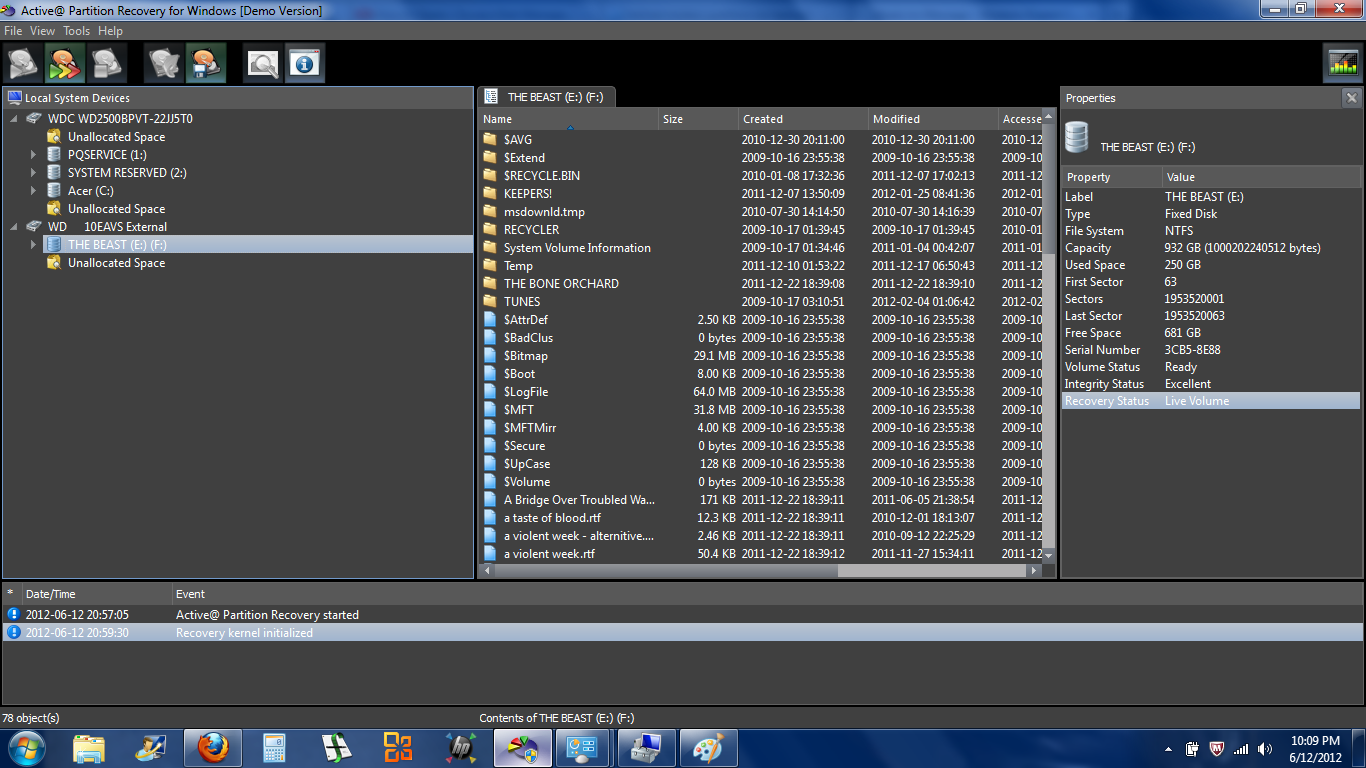
Task: Open Windows Explorer from the taskbar
Action: (x=89, y=748)
